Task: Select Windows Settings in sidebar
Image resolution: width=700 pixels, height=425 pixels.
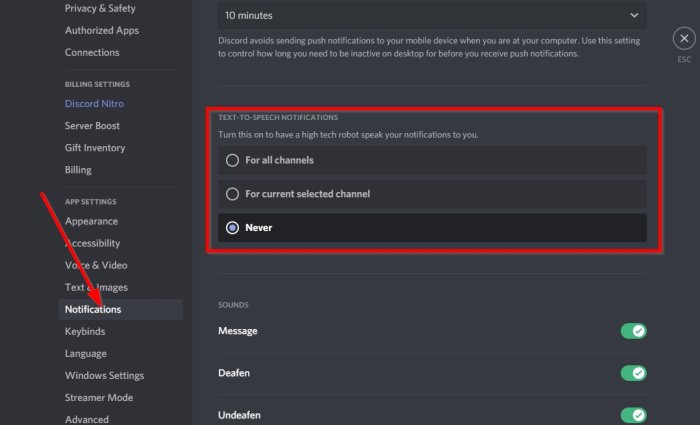Action: point(104,375)
